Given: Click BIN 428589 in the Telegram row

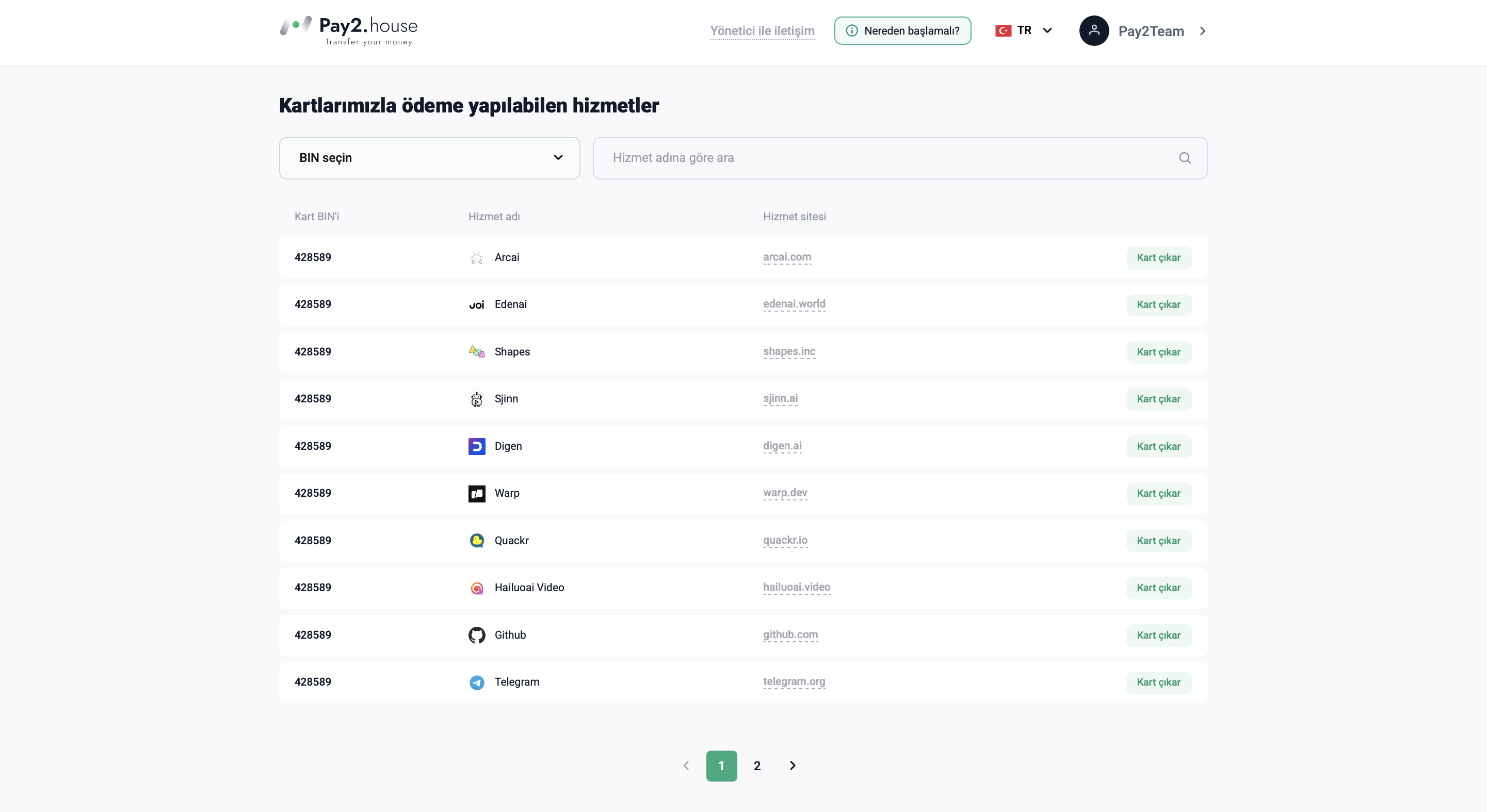Looking at the screenshot, I should click(x=313, y=682).
